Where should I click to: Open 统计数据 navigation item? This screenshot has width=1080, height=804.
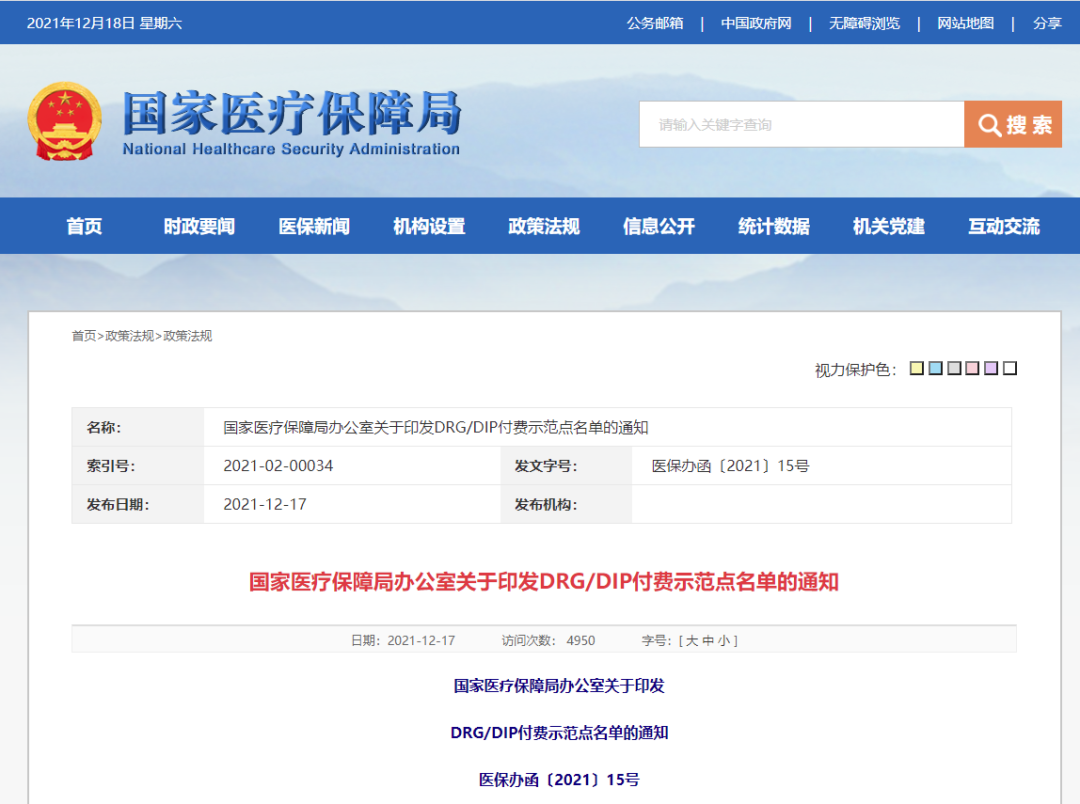[774, 226]
